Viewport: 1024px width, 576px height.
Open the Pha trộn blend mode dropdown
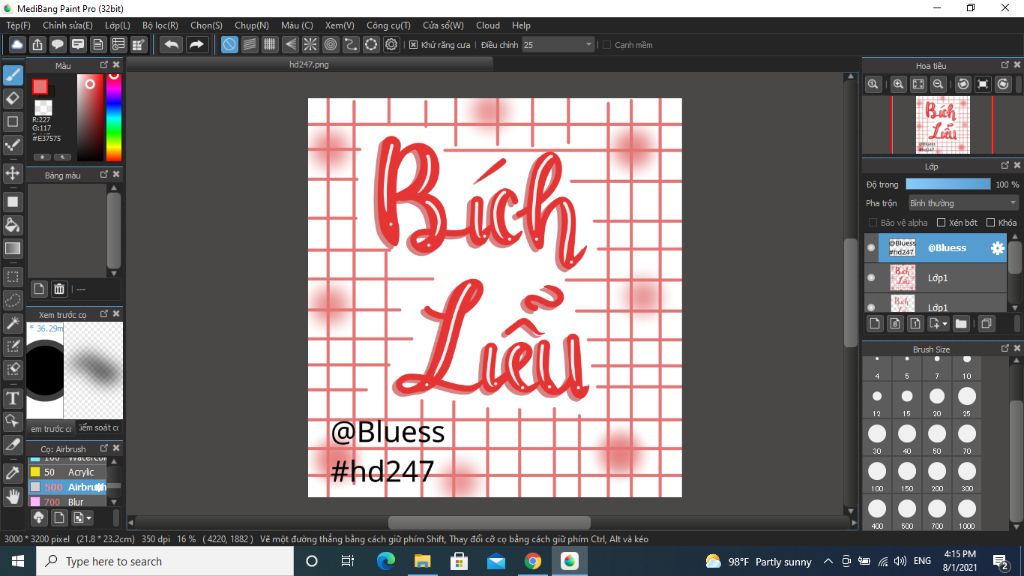pyautogui.click(x=963, y=203)
